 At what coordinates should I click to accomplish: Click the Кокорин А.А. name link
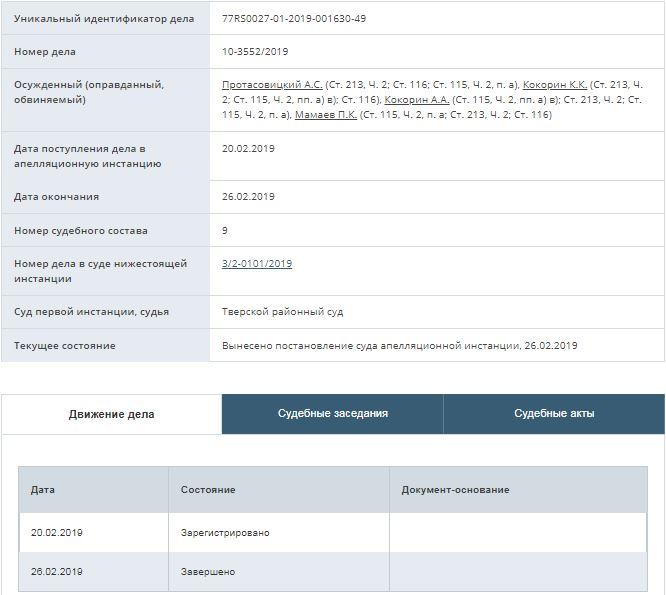click(x=416, y=100)
